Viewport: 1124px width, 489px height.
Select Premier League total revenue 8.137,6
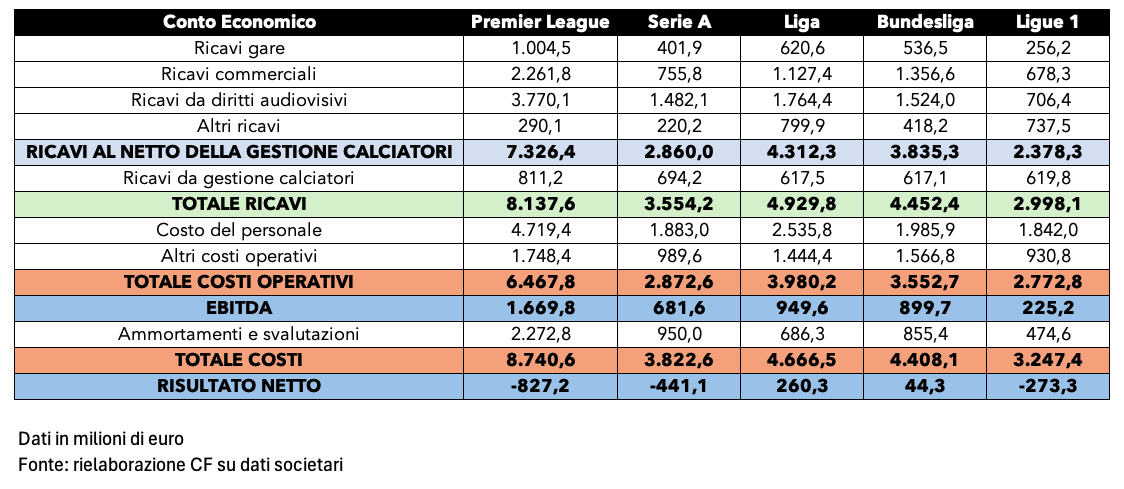tap(540, 204)
